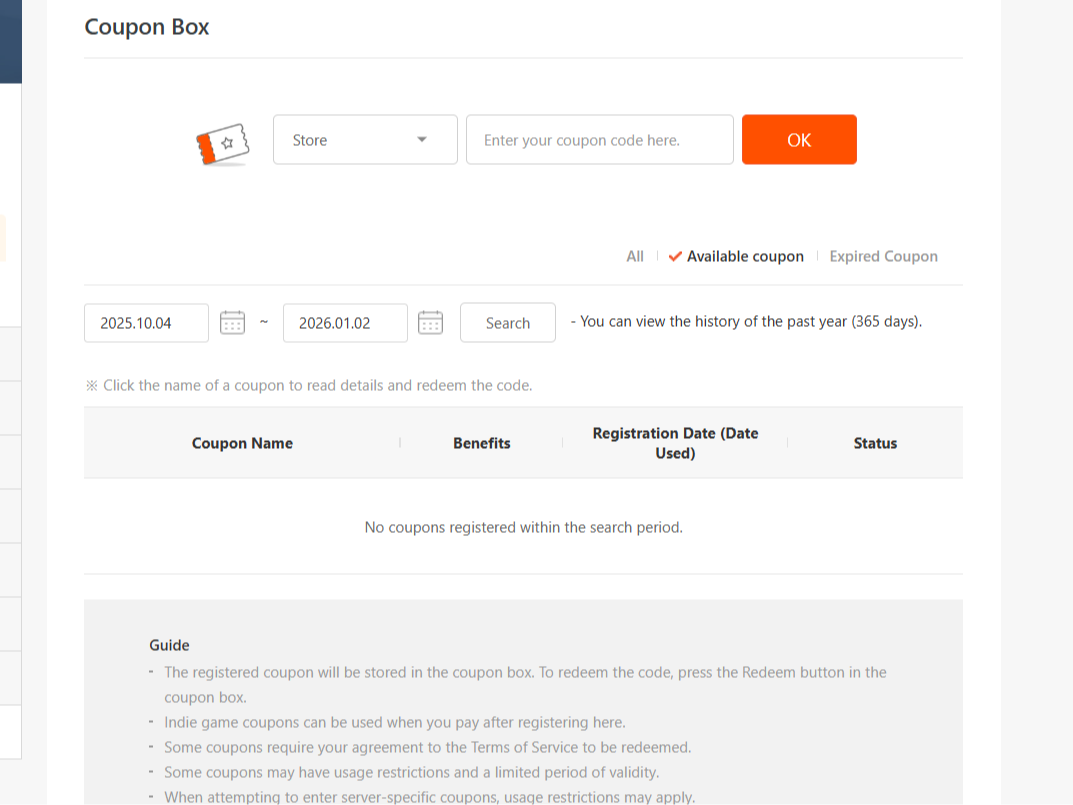Image resolution: width=1073 pixels, height=805 pixels.
Task: Click the Benefits column header
Action: coord(481,443)
